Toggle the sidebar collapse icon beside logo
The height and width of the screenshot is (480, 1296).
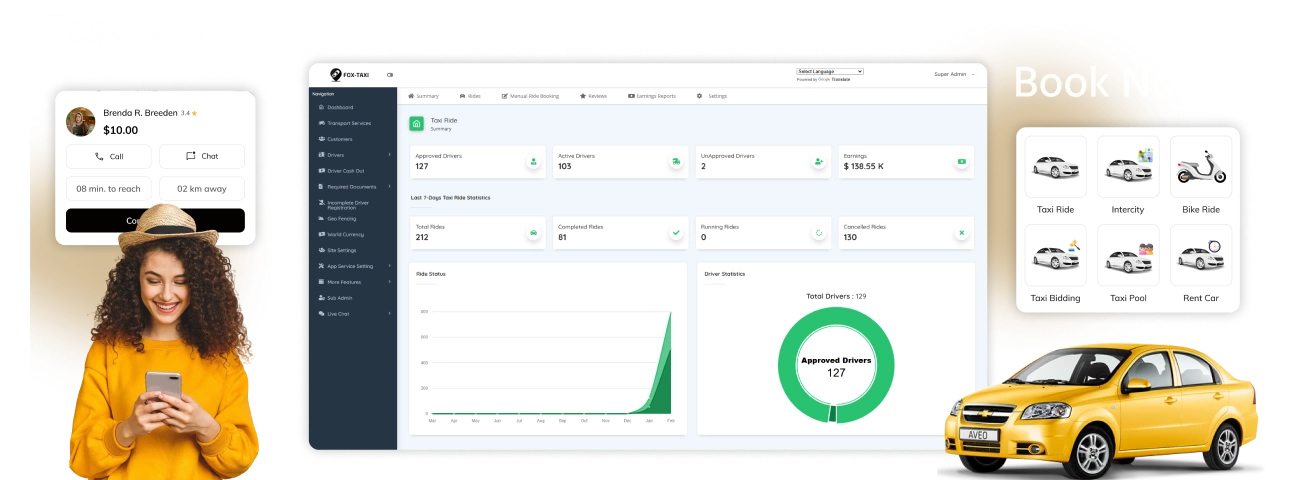tap(390, 75)
